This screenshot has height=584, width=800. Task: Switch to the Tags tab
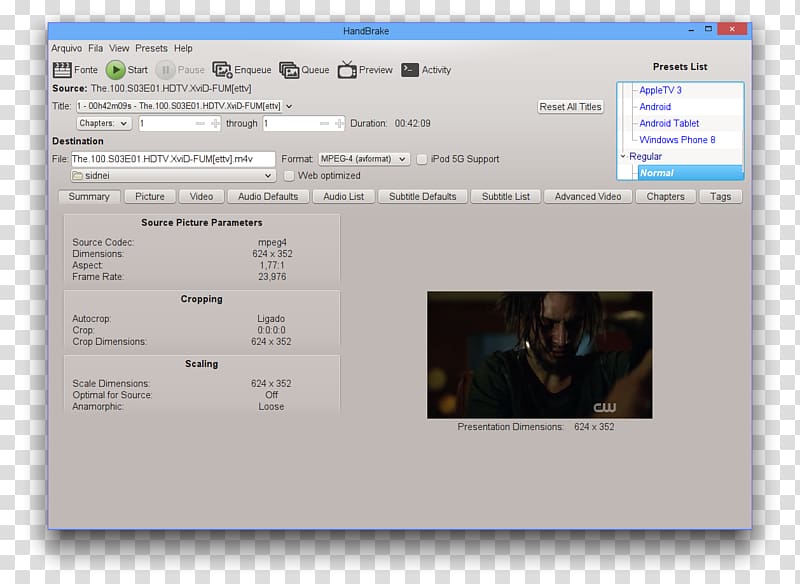pos(720,196)
